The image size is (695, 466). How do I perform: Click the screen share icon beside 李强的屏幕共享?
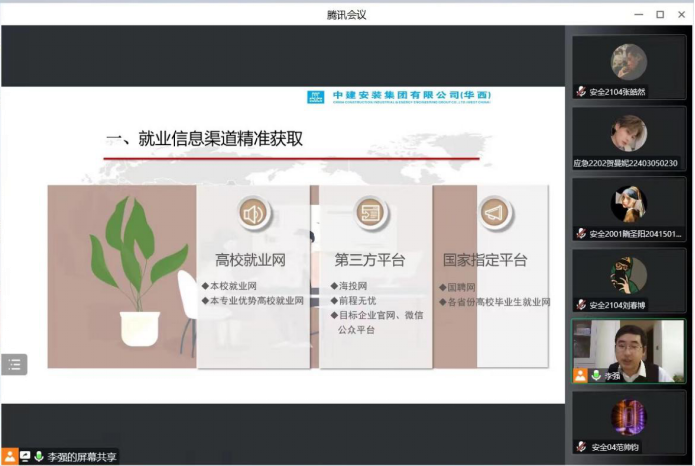[25, 457]
